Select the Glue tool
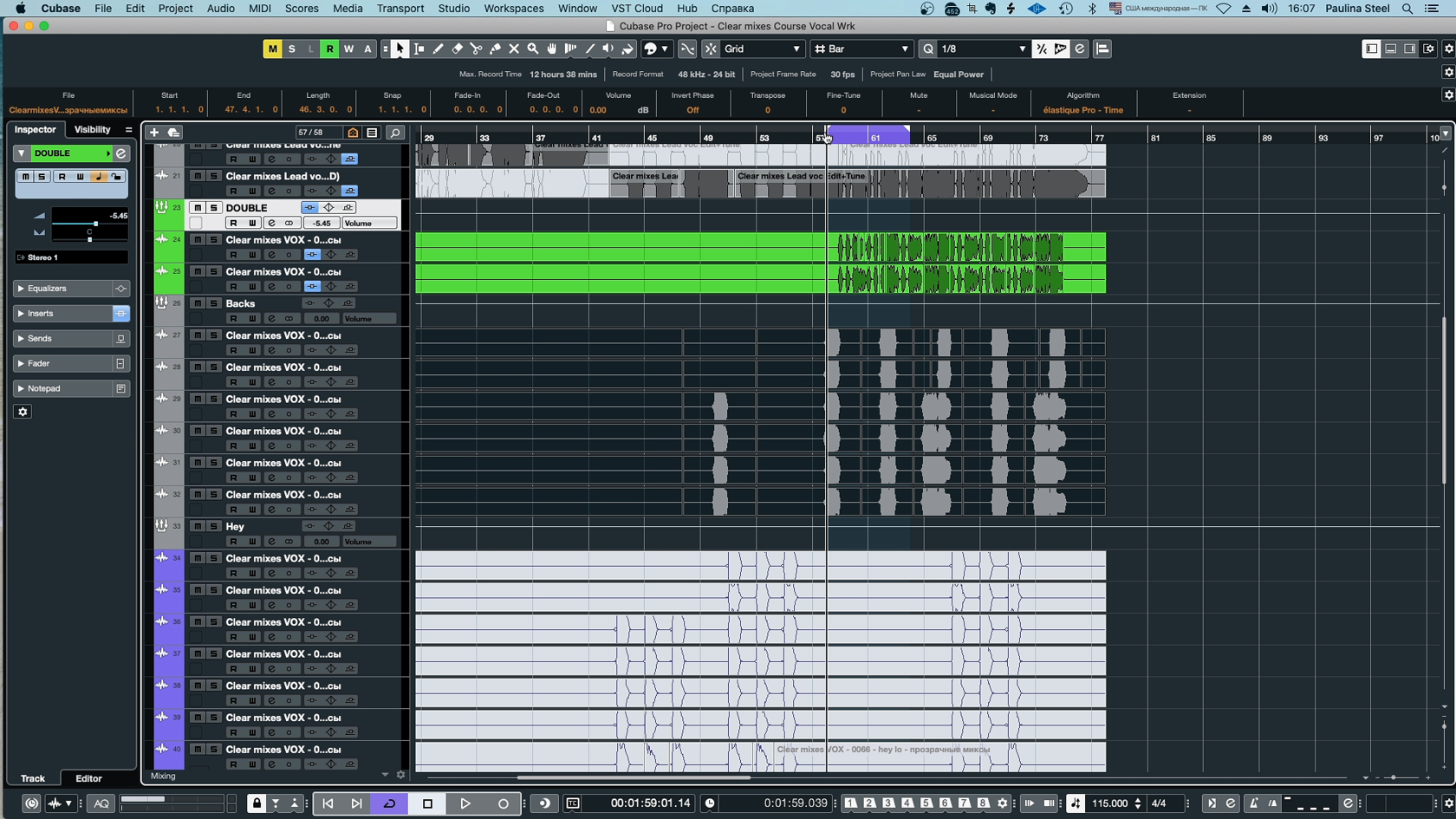 click(x=495, y=49)
